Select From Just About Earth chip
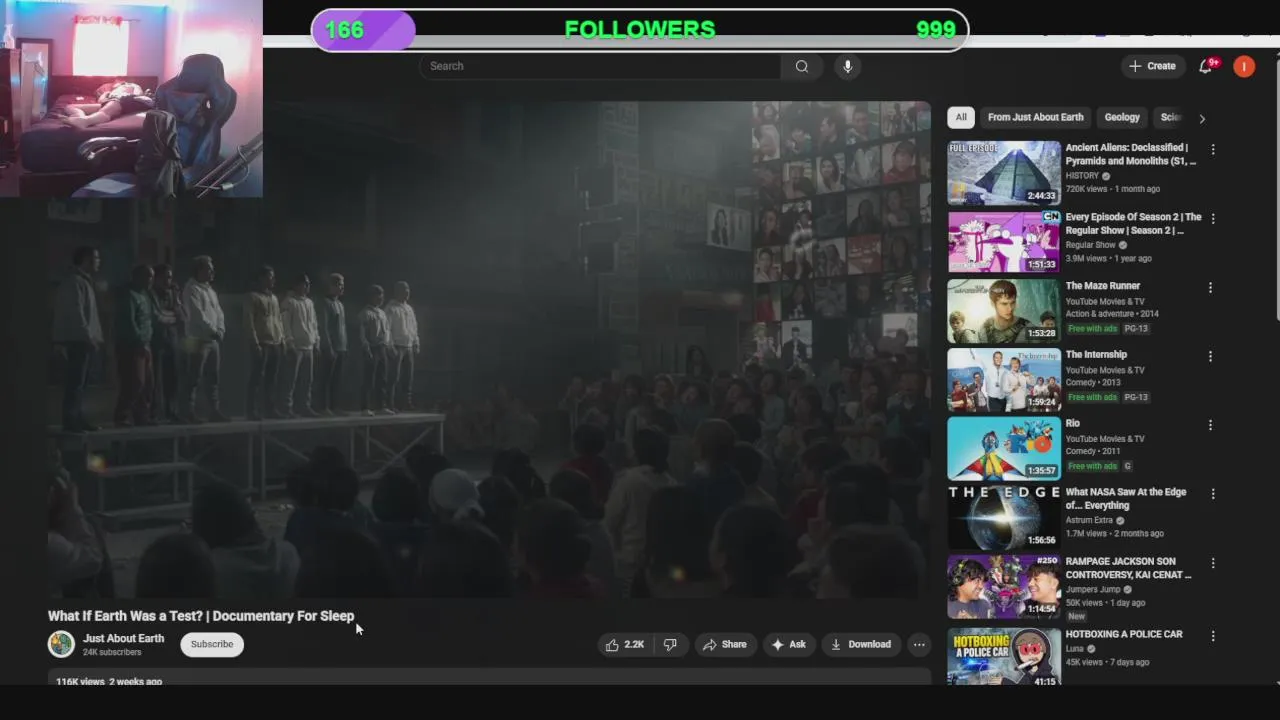Screen dimensions: 1280x720 pos(1035,117)
